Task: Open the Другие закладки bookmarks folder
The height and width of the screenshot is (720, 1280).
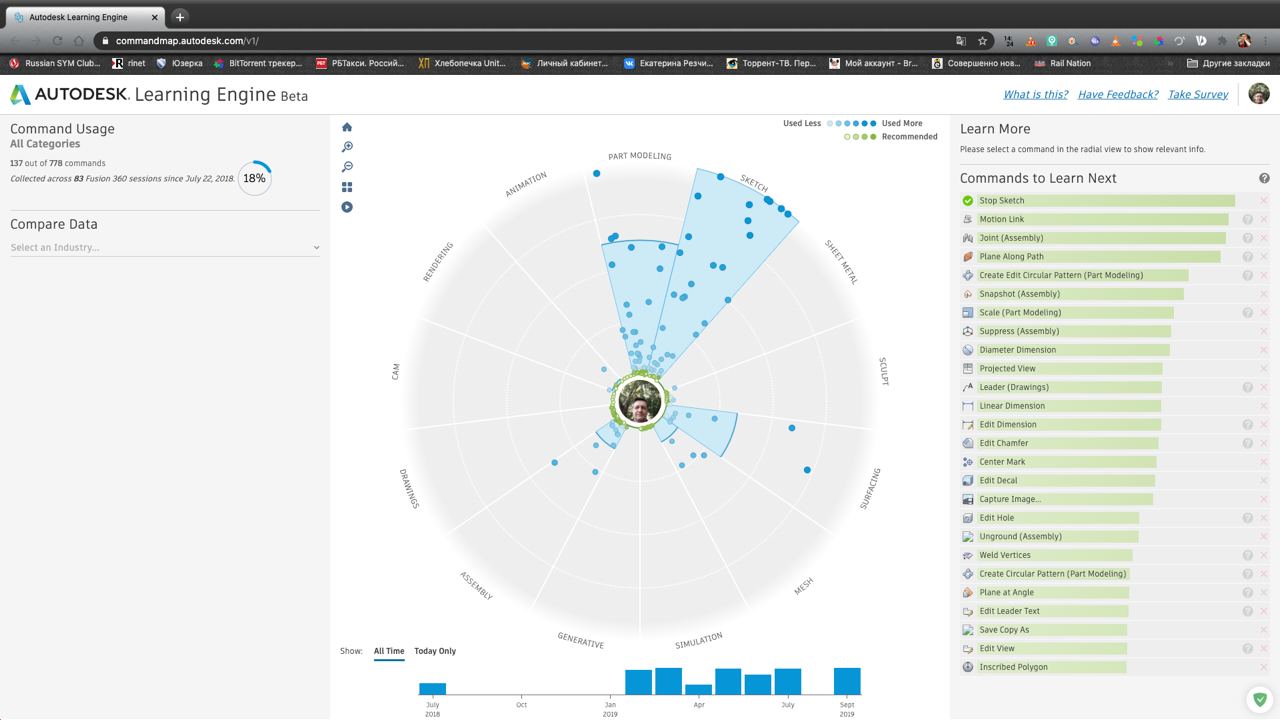Action: click(1228, 63)
